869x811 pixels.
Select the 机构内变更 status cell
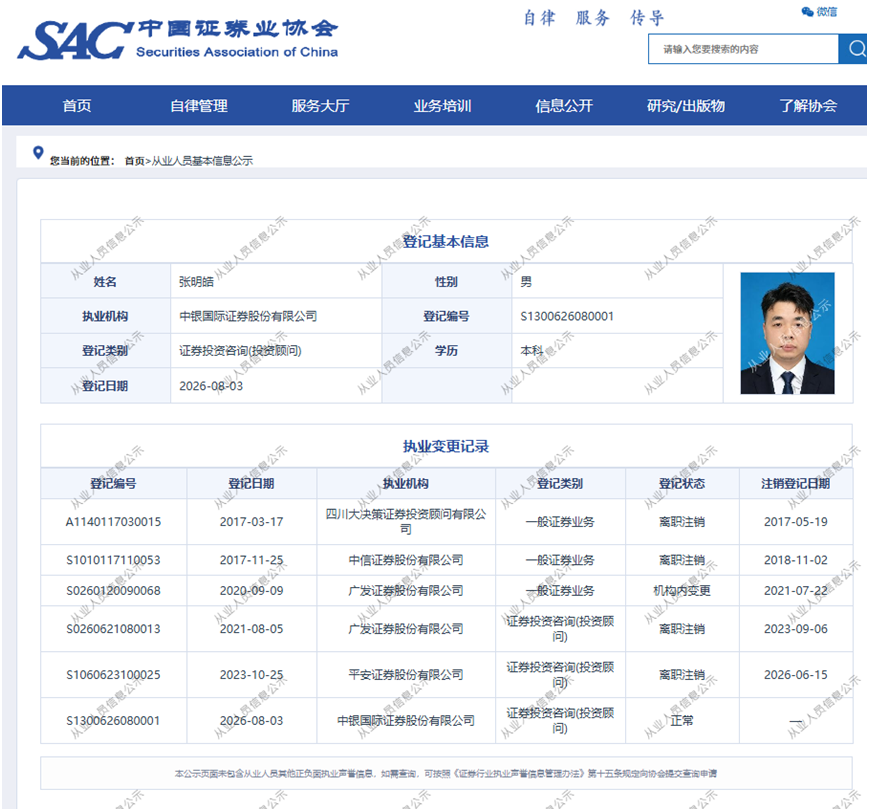tap(682, 590)
